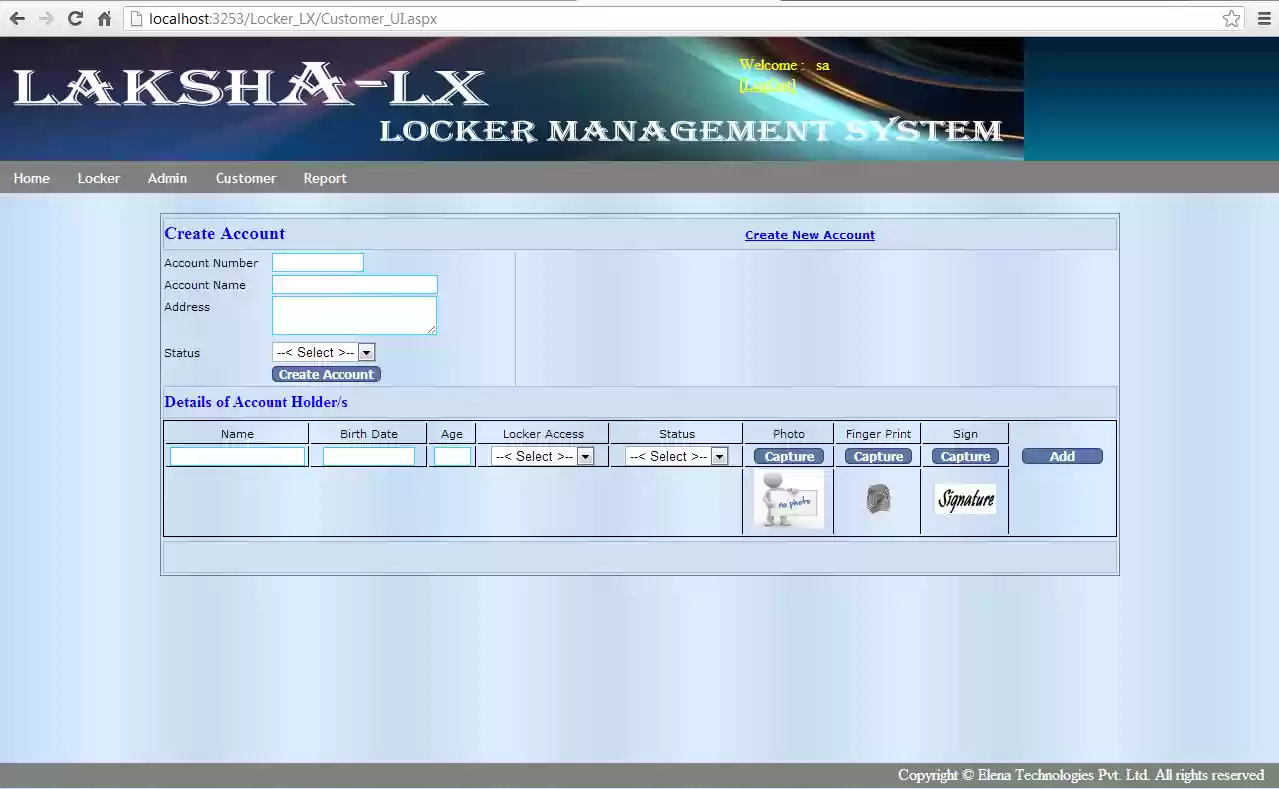Click the Logout link
This screenshot has height=789, width=1279.
click(x=767, y=85)
